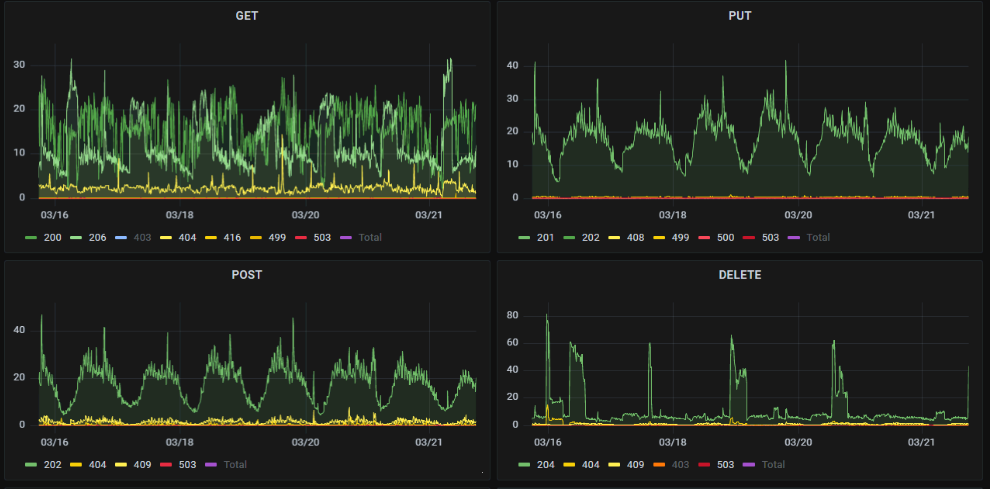
Task: Toggle the 202 series in POST legend
Action: (x=52, y=465)
